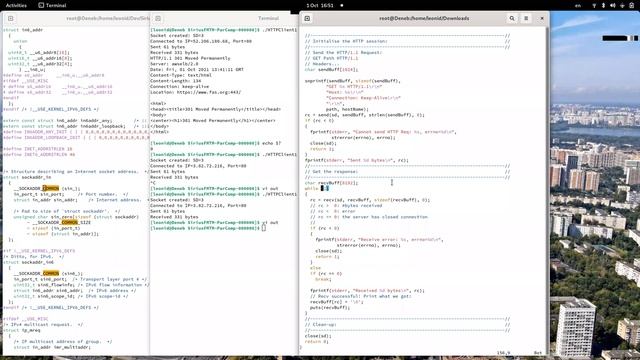Click highlighted COMMON before '(sin6_);'
This screenshot has width=640, height=360.
pyautogui.click(x=51, y=273)
